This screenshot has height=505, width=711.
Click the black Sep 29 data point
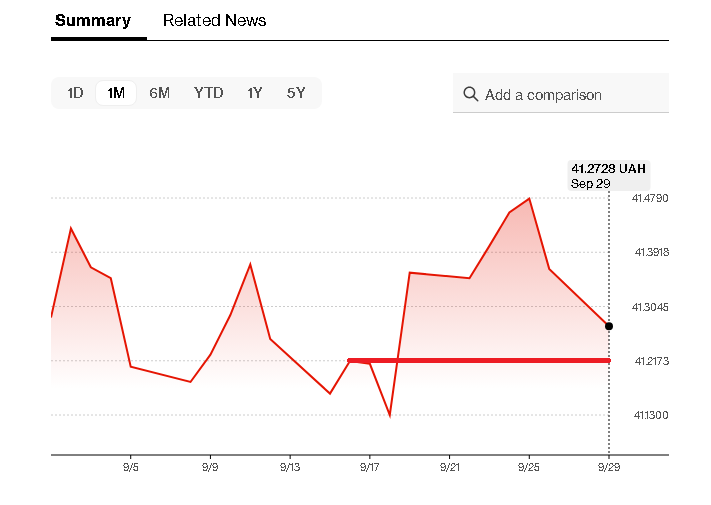coord(609,326)
